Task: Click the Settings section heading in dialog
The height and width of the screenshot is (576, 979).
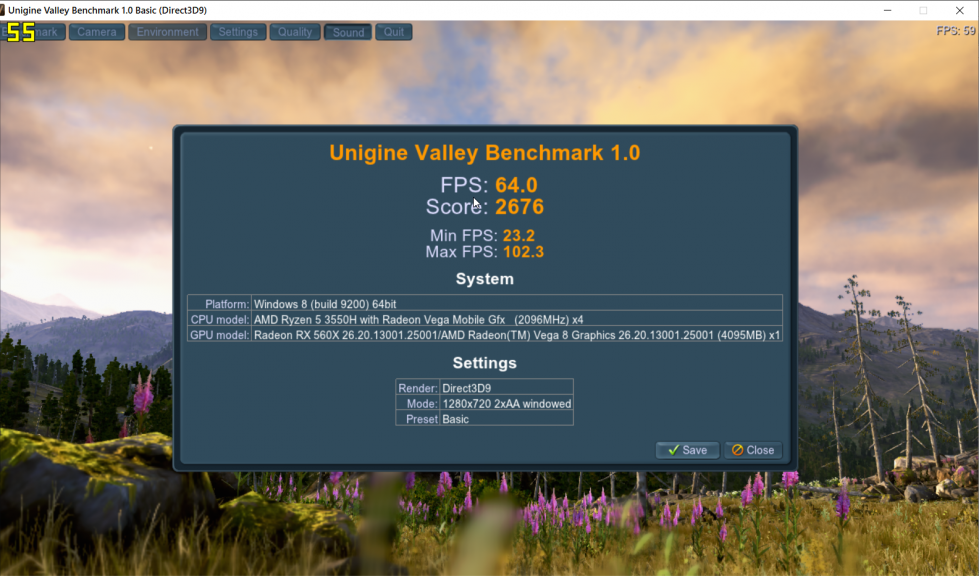Action: coord(485,363)
